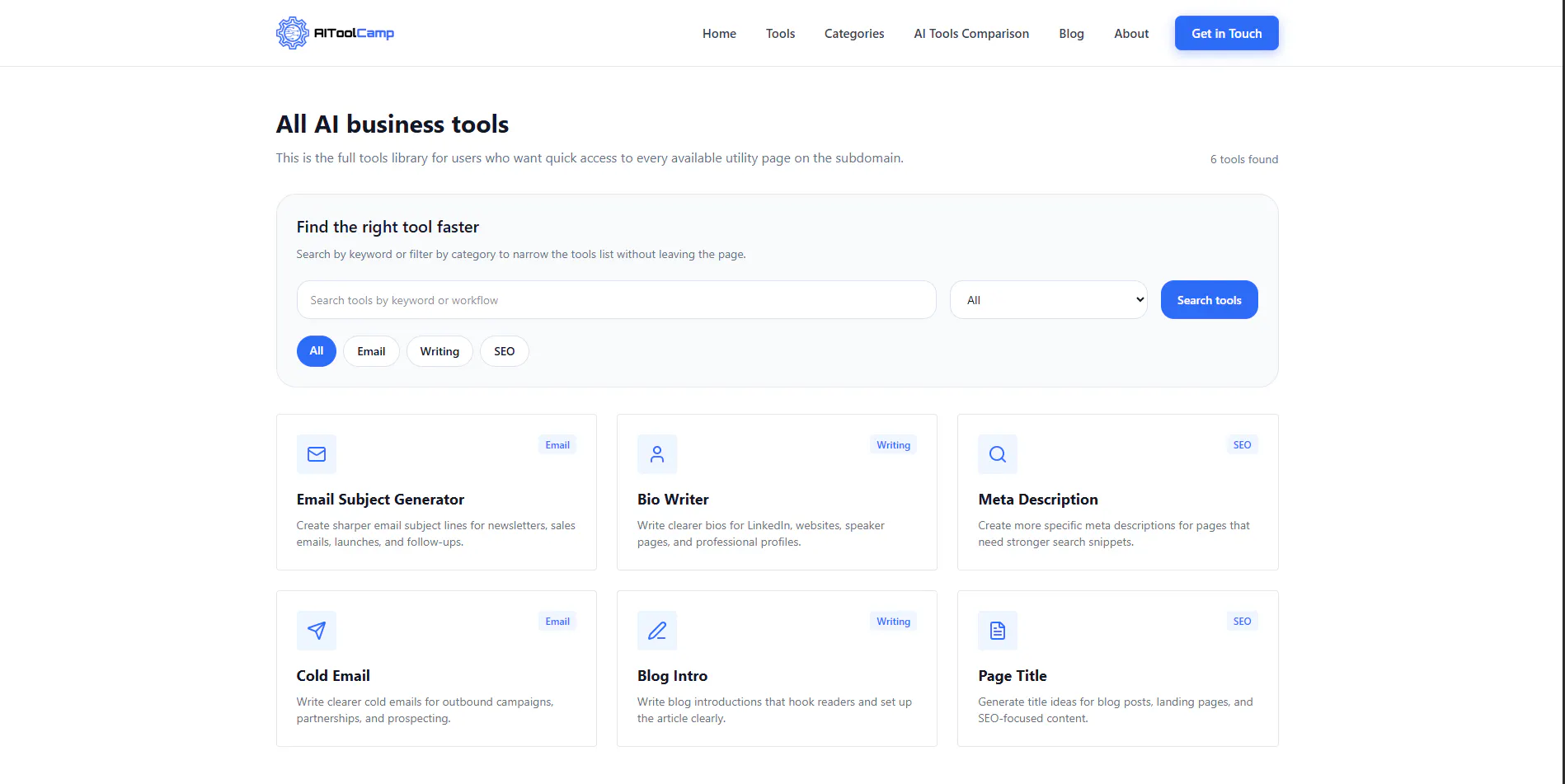Expand the All category dropdown
Viewport: 1565px width, 784px height.
click(x=1049, y=300)
